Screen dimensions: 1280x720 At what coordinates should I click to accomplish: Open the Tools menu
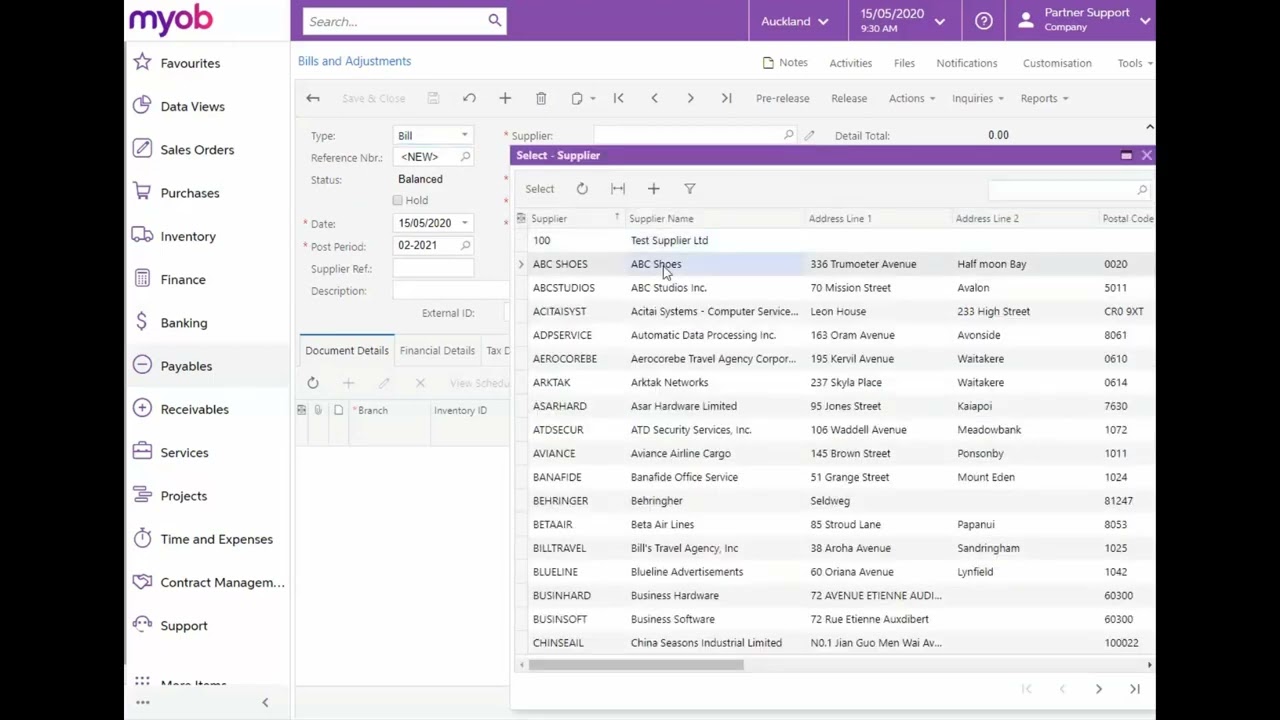tap(1134, 63)
